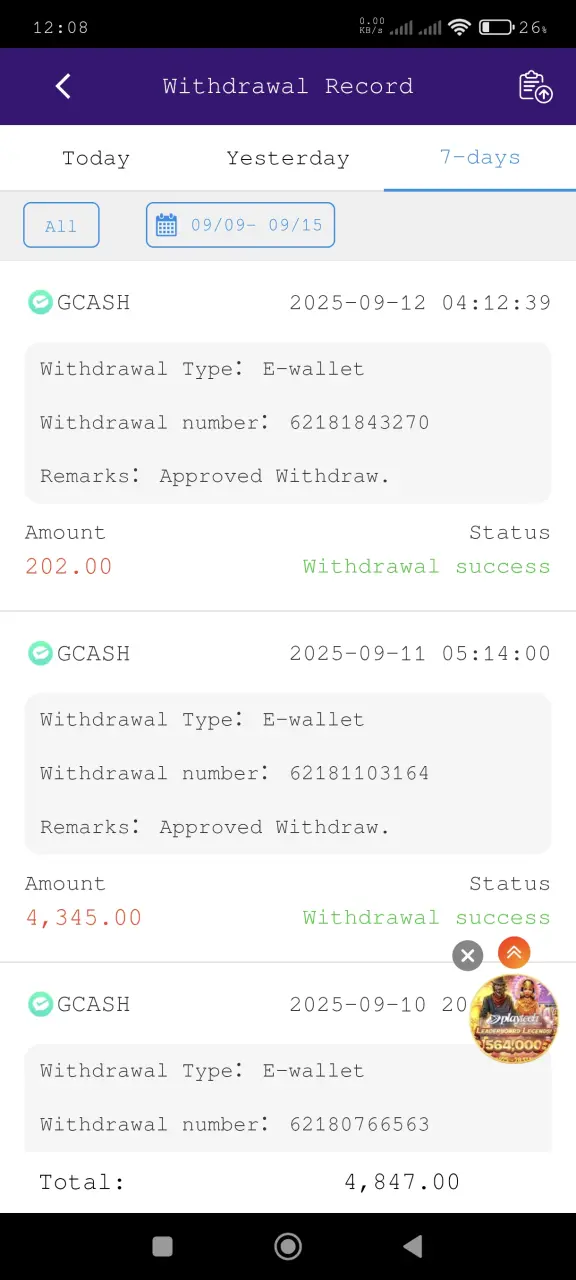
Task: Tap the 4,345.00 amount record
Action: coord(84,917)
